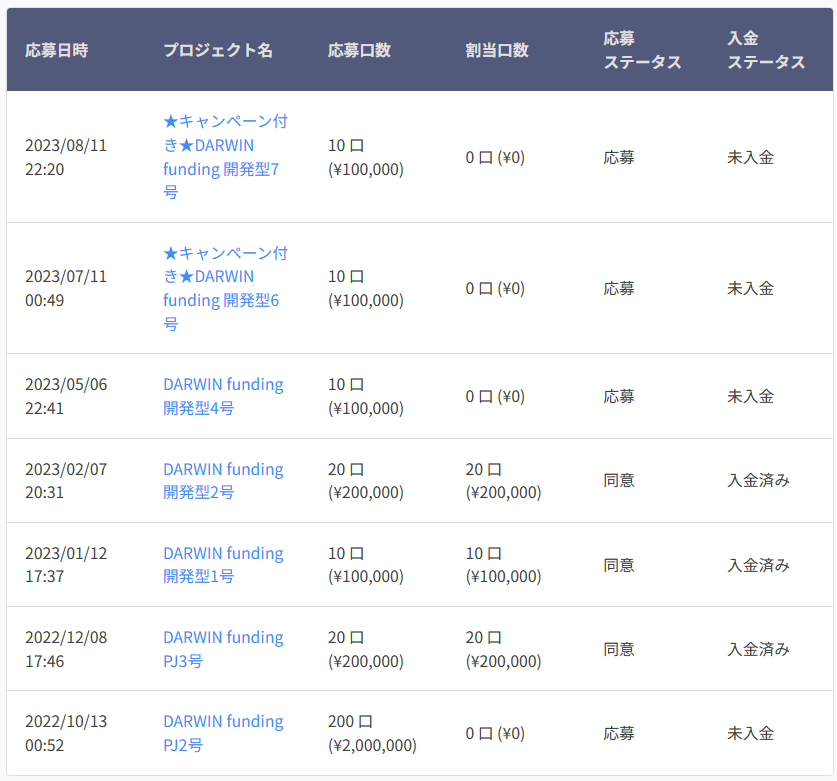837x781 pixels.
Task: Click the 200 口 (¥2,000,000) amount cell
Action: (372, 733)
